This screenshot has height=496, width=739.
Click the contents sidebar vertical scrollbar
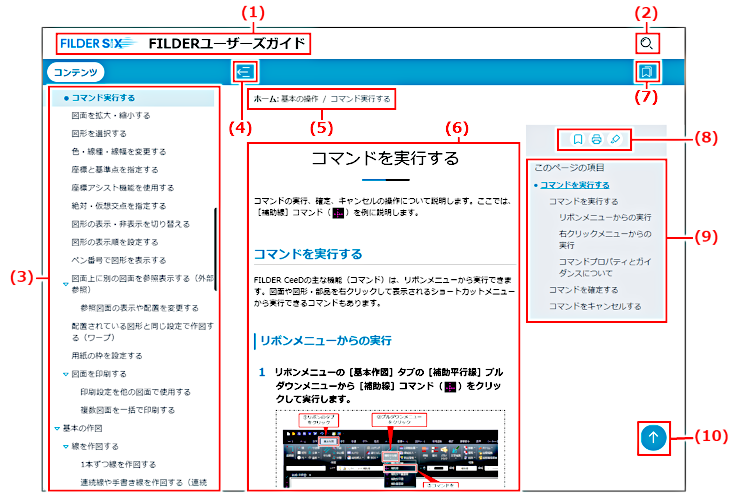216,248
